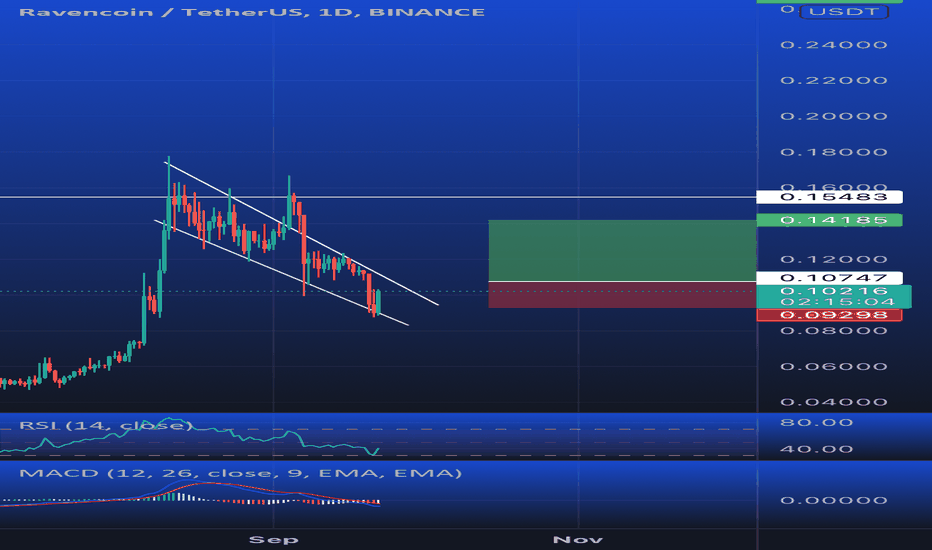Select the 0.10747 entry price label

point(829,278)
